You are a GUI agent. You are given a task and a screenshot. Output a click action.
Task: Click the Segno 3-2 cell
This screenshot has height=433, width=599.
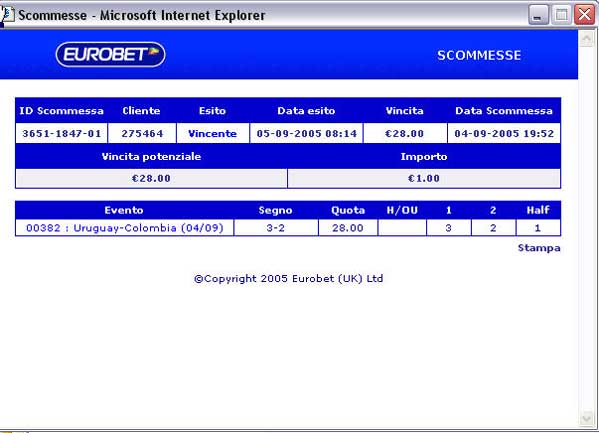(x=275, y=228)
